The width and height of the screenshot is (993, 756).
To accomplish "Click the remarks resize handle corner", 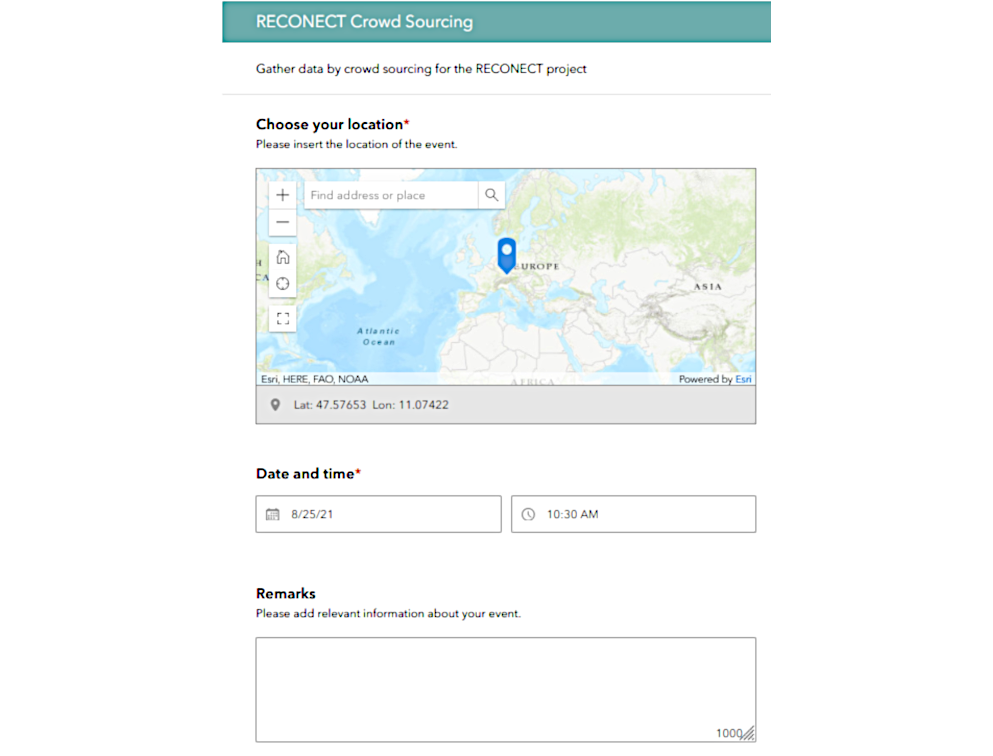I will [749, 734].
